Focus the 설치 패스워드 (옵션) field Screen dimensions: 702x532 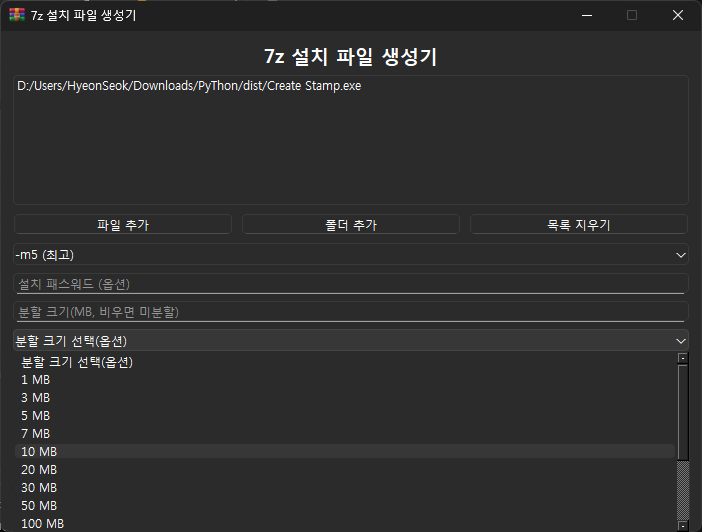click(351, 284)
